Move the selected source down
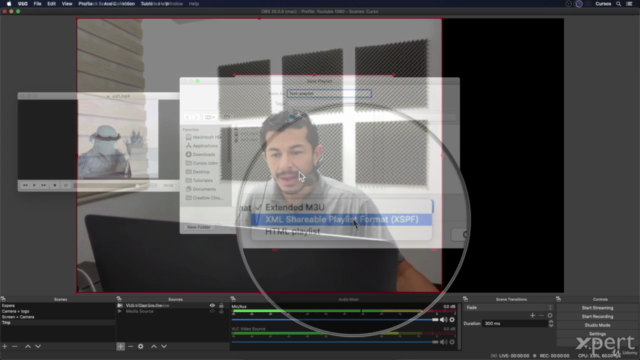The height and width of the screenshot is (360, 640). tap(164, 346)
